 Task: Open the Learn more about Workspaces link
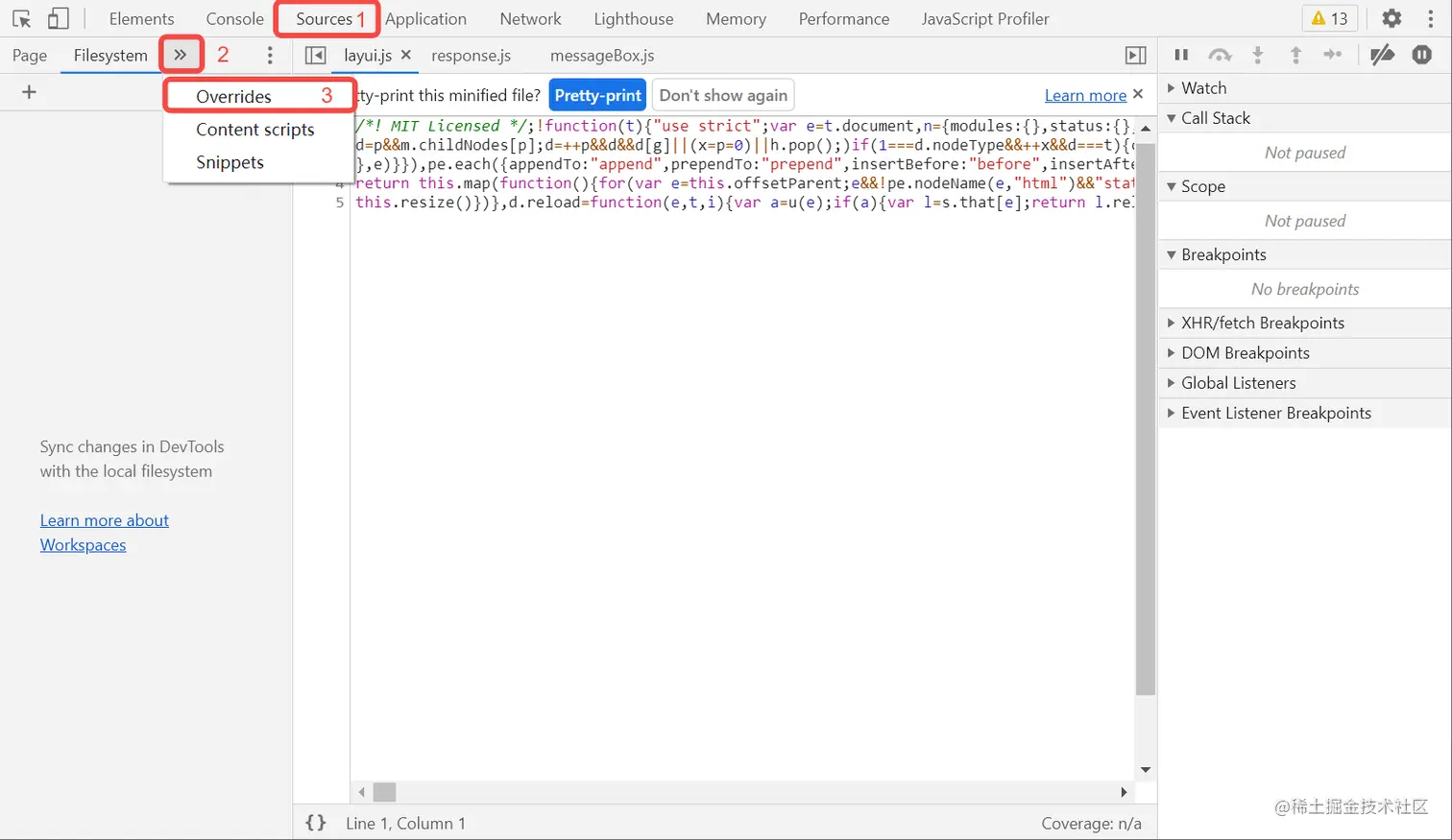click(105, 533)
